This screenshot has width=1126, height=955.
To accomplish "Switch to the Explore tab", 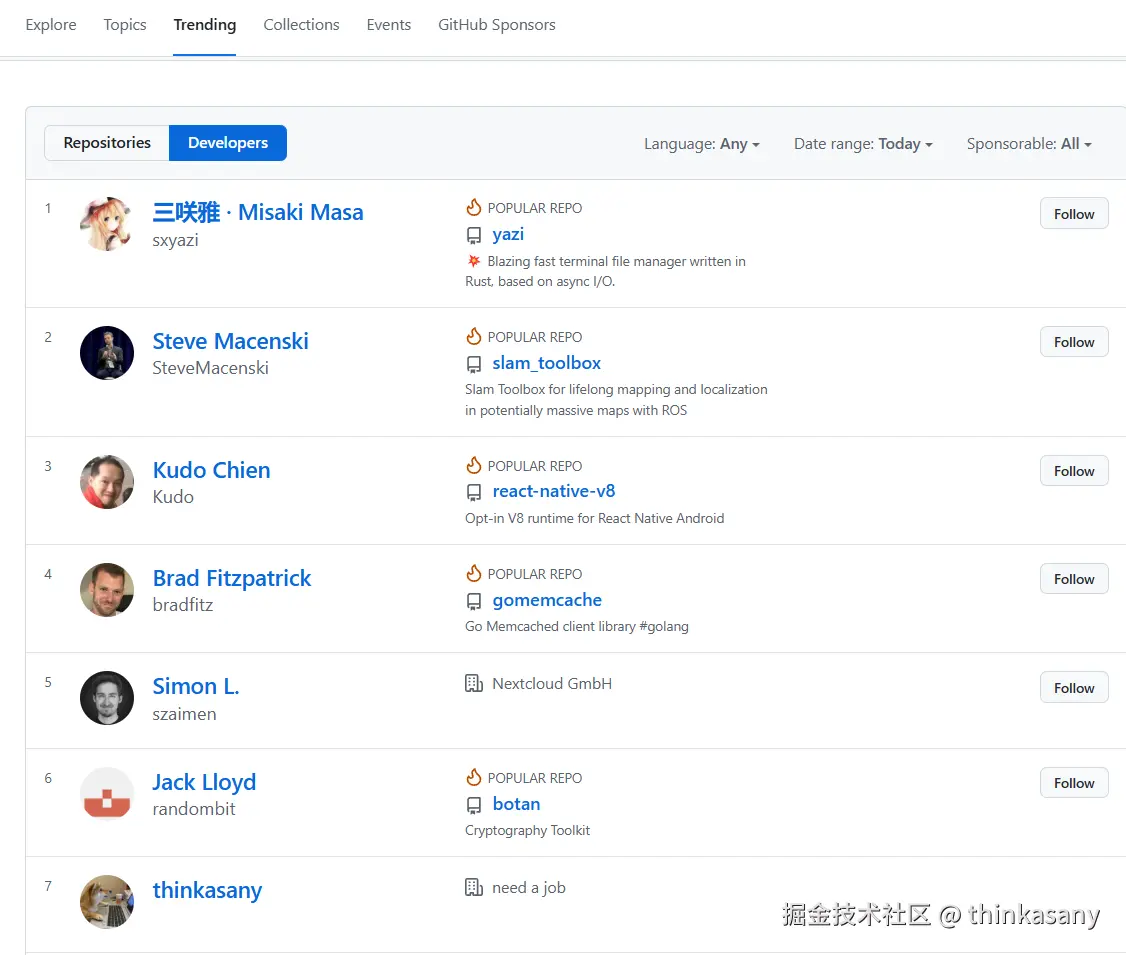I will [x=51, y=24].
